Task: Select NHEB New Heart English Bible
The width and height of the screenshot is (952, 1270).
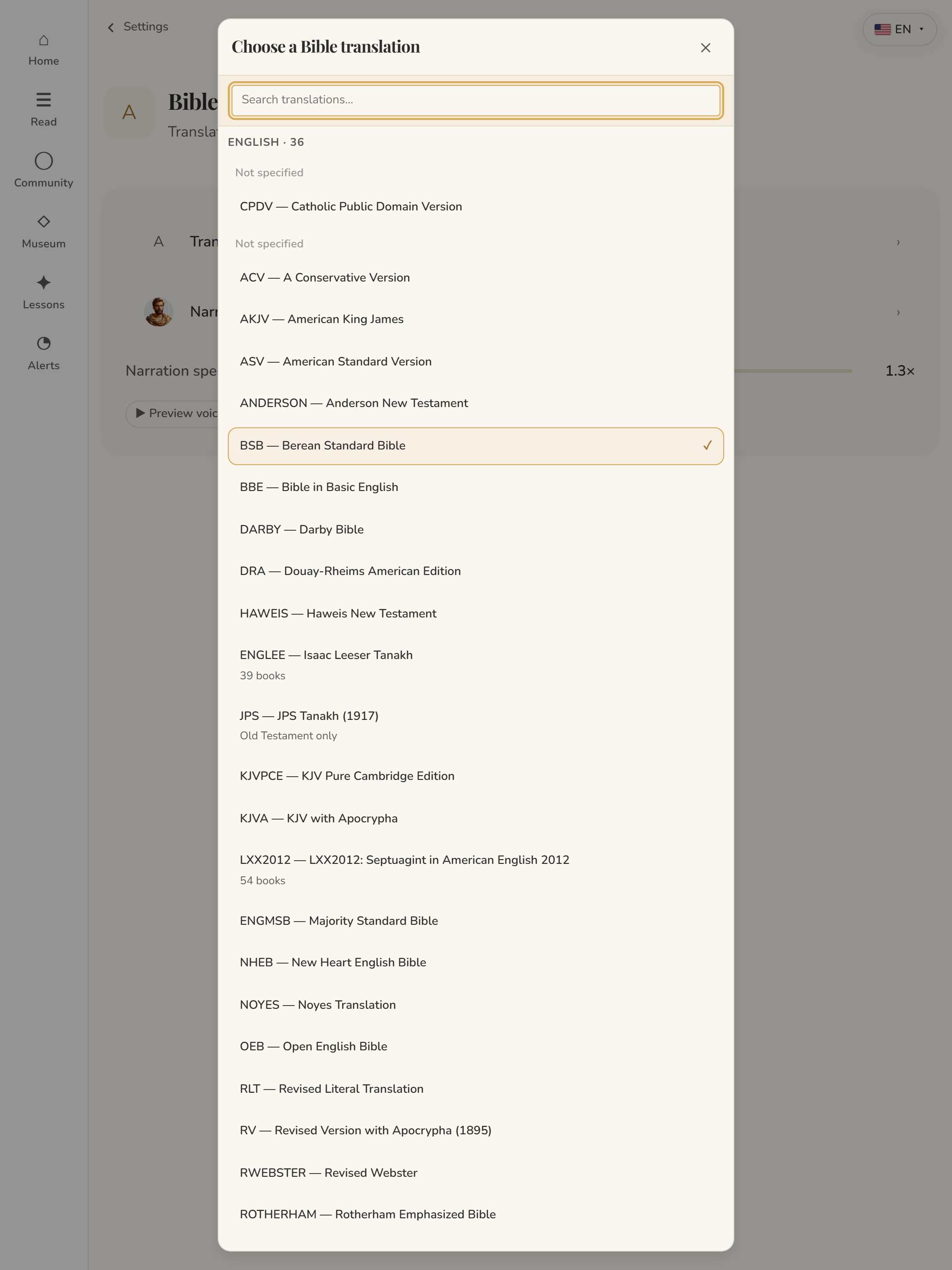Action: [476, 962]
